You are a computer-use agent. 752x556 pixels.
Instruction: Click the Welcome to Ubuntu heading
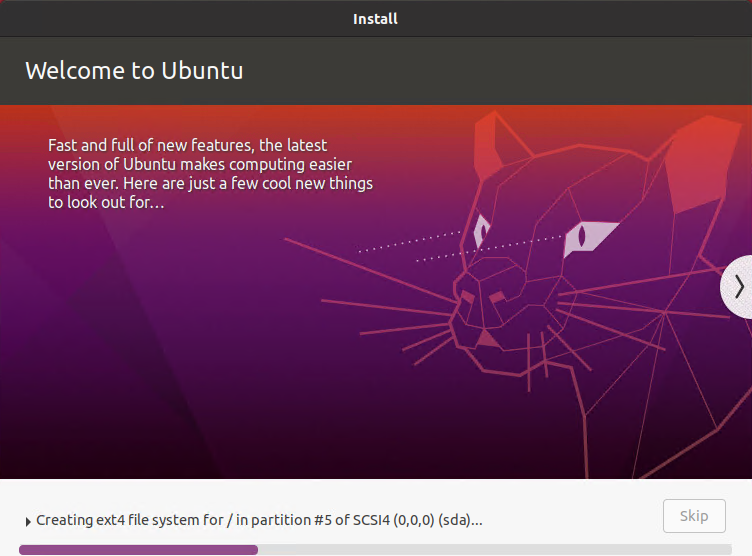[134, 71]
